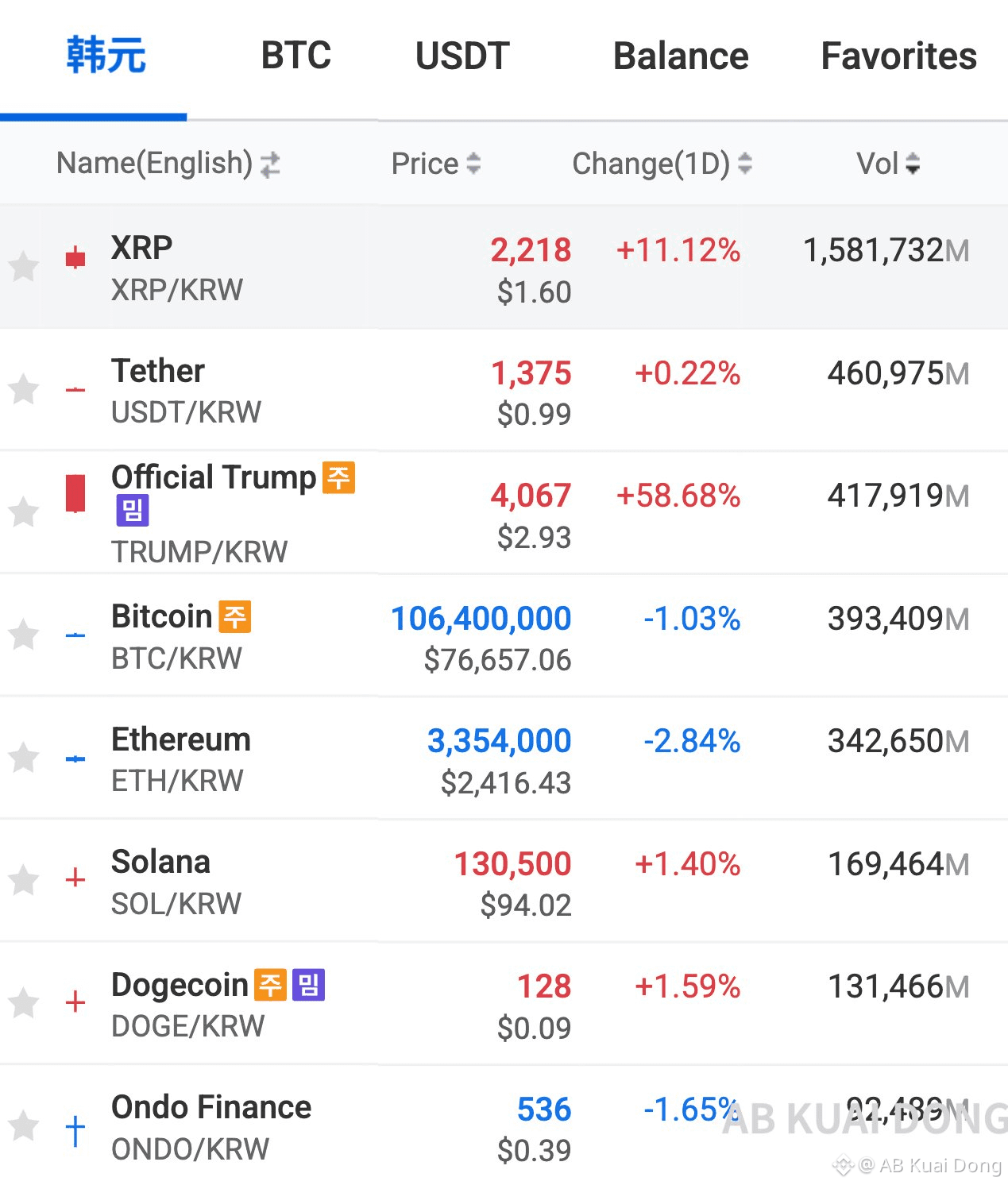Sort the list by Price

[x=436, y=164]
